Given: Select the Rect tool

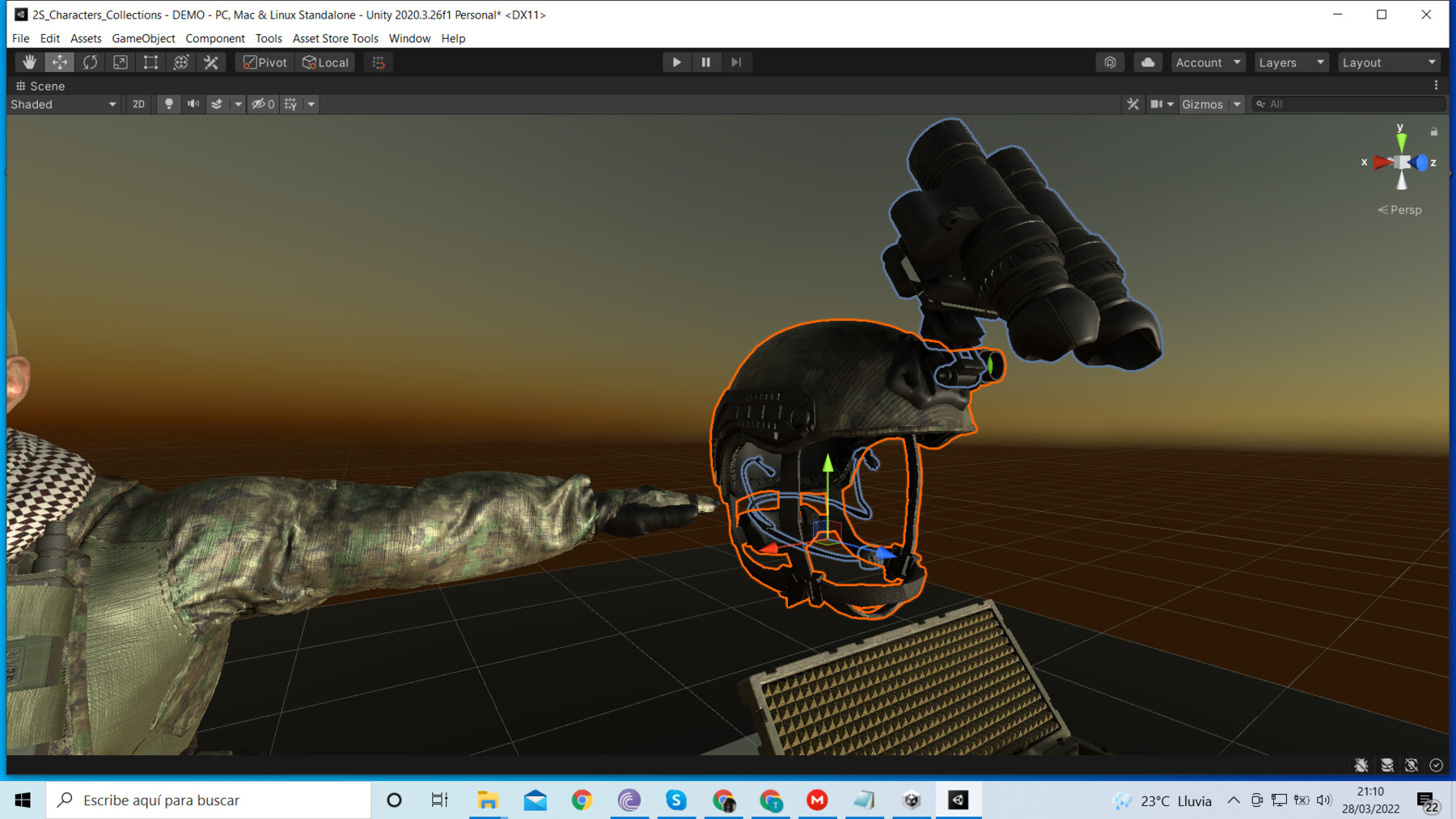Looking at the screenshot, I should click(x=150, y=62).
